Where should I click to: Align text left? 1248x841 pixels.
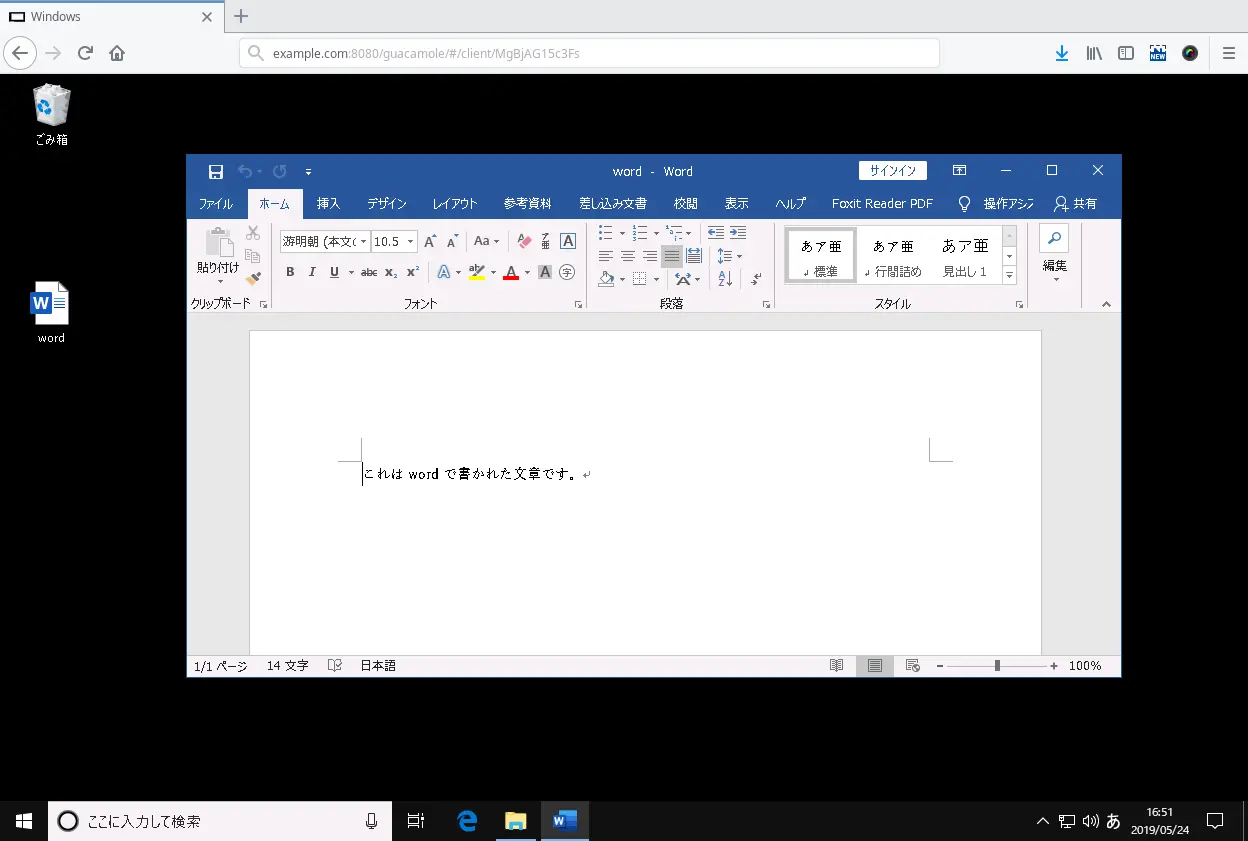coord(606,256)
